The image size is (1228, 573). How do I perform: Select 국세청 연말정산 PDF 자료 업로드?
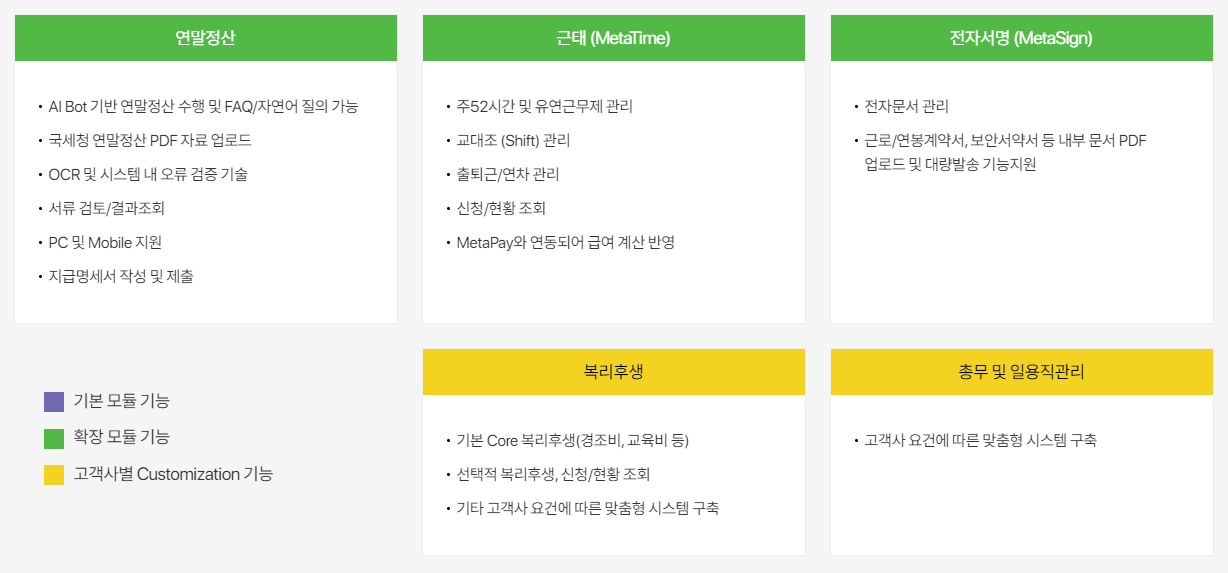click(x=150, y=140)
